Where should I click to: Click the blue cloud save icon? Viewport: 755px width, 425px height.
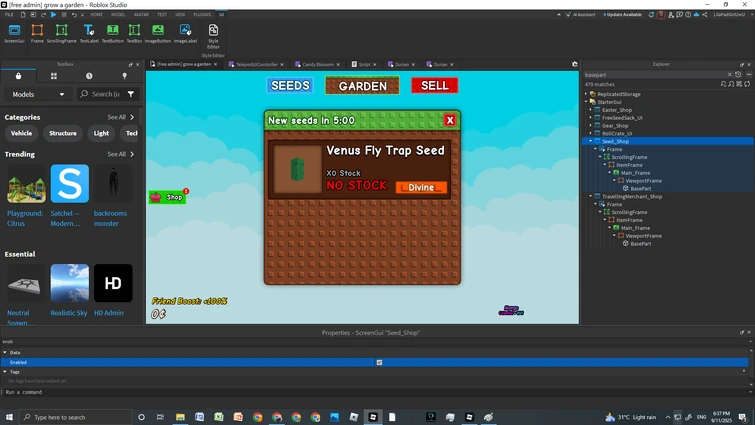pyautogui.click(x=696, y=14)
